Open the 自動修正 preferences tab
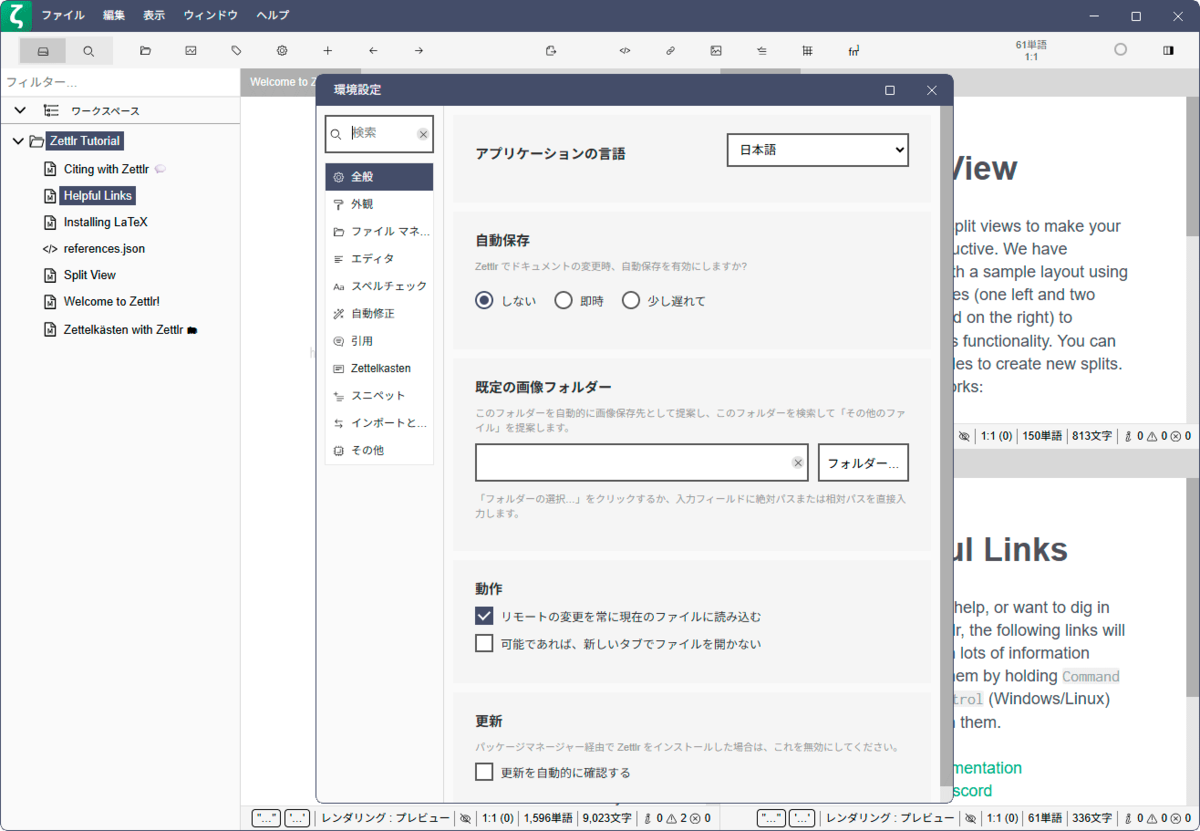1200x831 pixels. (379, 314)
